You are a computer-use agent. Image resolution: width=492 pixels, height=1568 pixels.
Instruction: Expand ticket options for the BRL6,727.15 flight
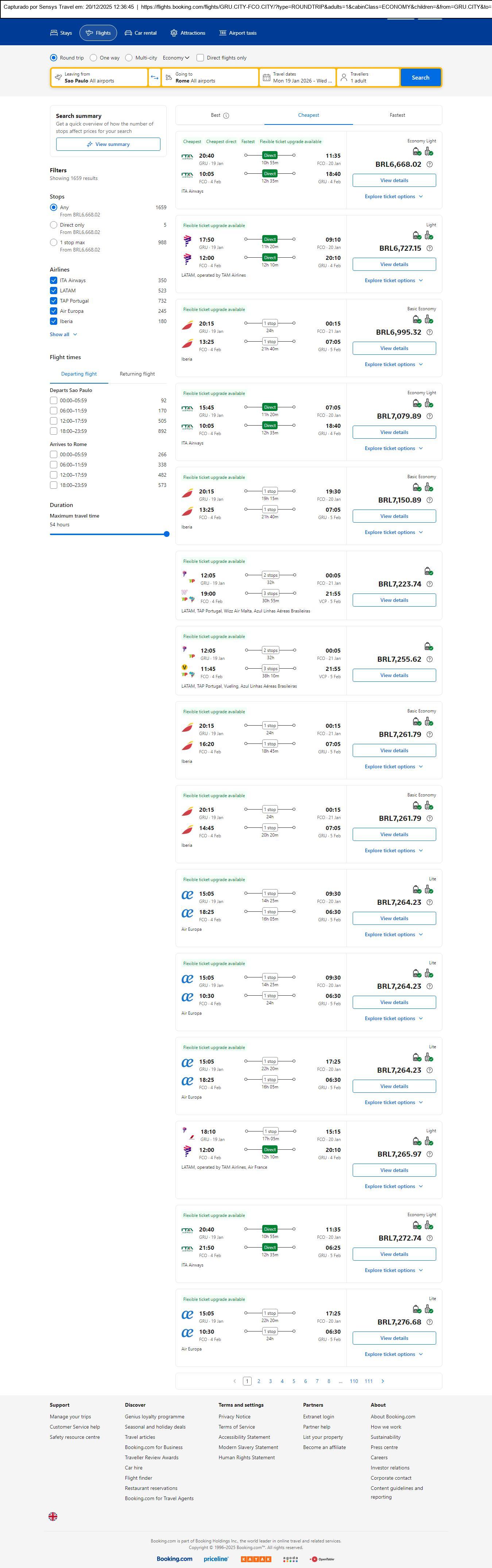[394, 281]
